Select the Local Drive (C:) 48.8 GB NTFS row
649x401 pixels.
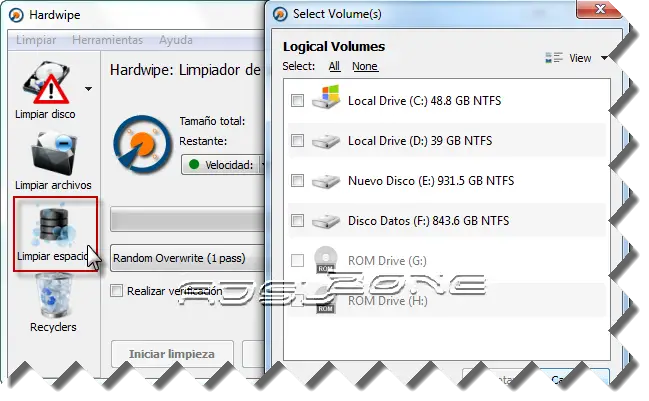447,101
